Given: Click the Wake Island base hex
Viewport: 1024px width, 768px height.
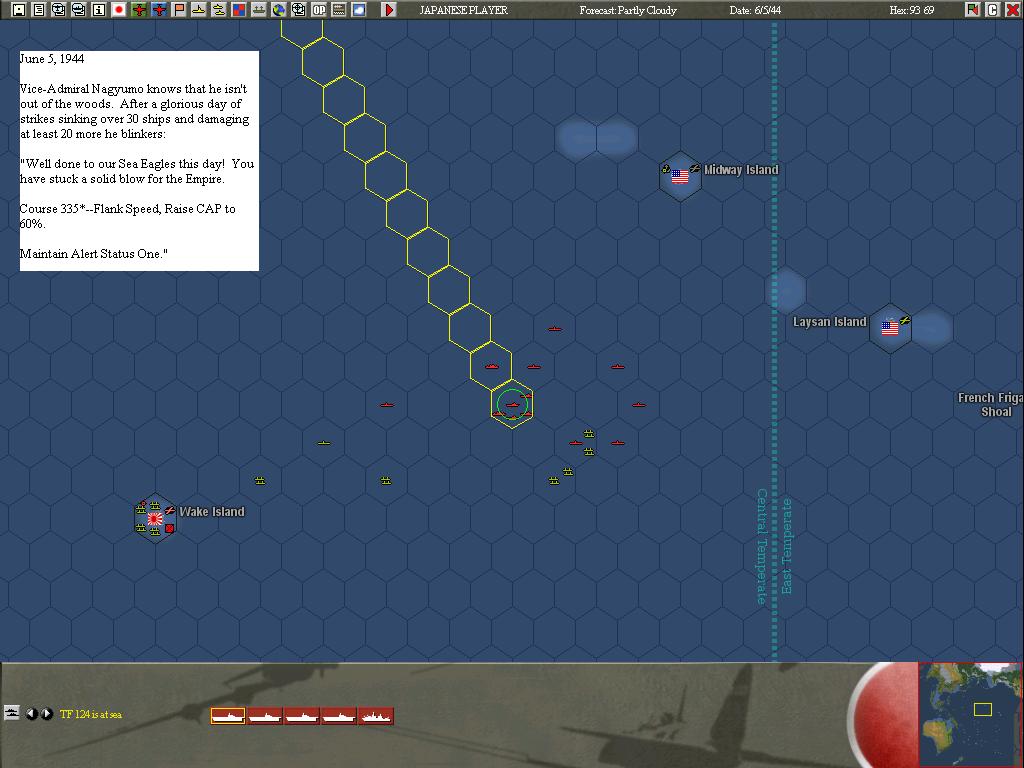Looking at the screenshot, I should click(x=155, y=519).
